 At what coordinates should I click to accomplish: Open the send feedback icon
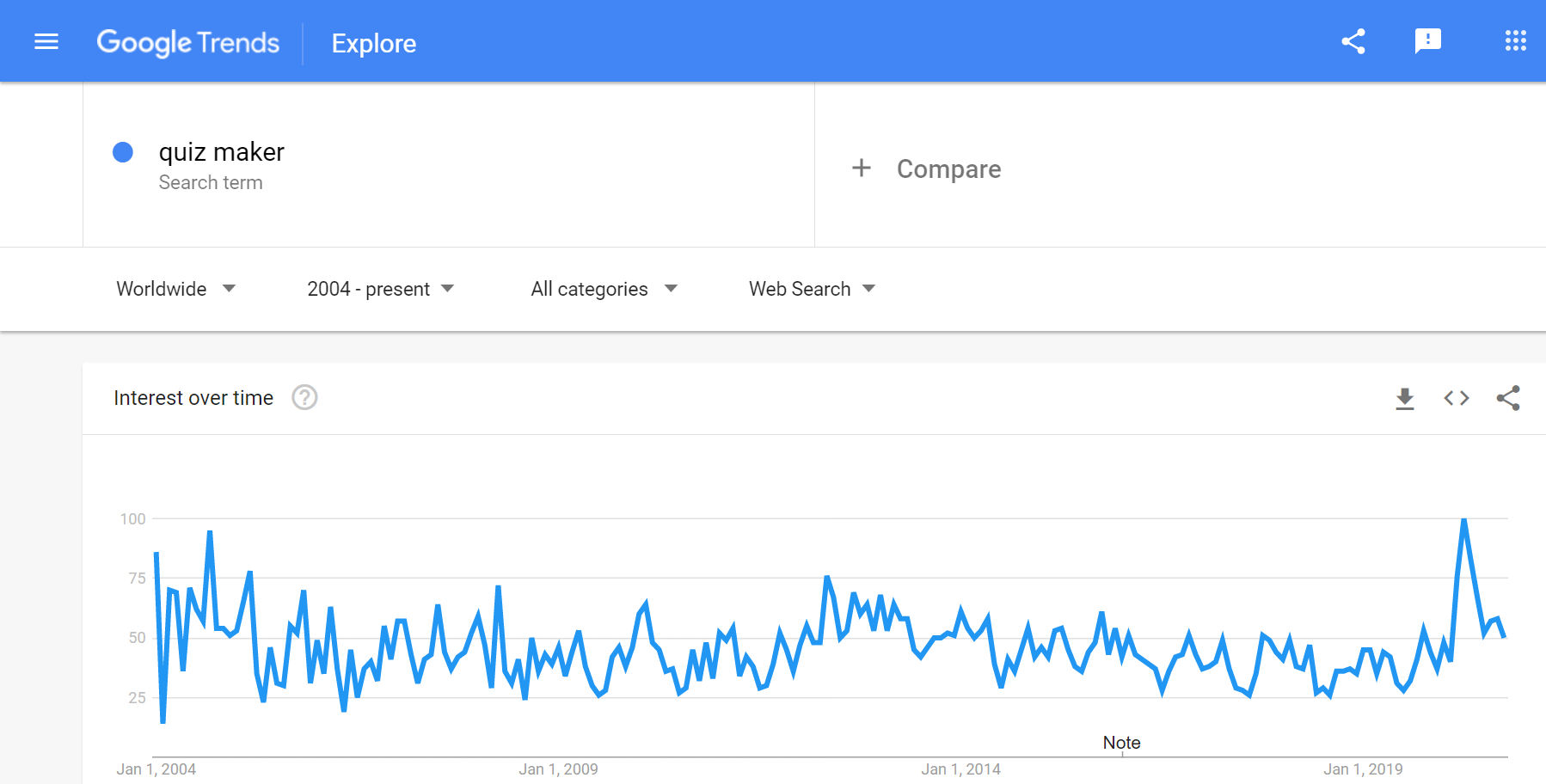click(1427, 41)
